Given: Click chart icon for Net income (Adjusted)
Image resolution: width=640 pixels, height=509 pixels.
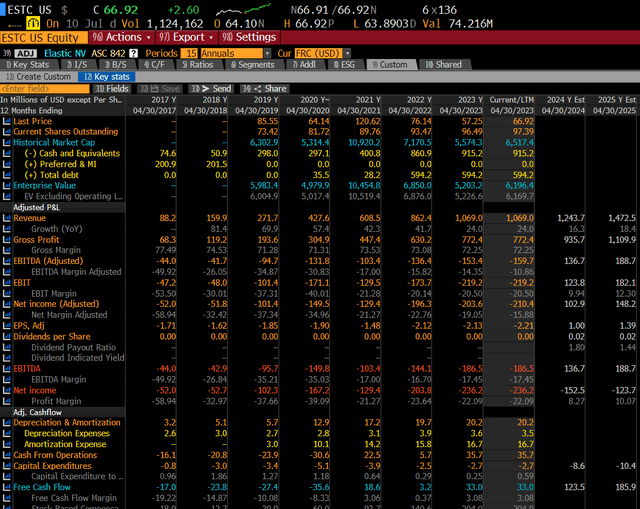Looking at the screenshot, I should pyautogui.click(x=6, y=304).
